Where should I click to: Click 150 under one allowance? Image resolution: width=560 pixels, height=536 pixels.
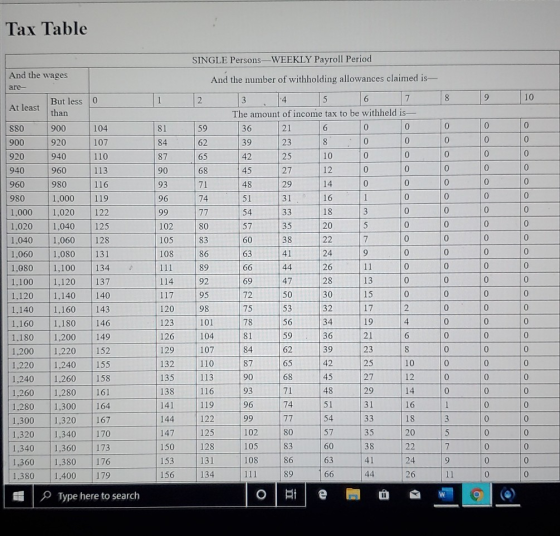point(167,447)
